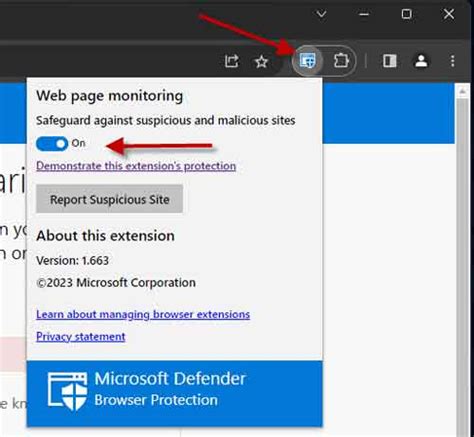Bookmark this page with the star icon
474x437 pixels.
[x=261, y=62]
